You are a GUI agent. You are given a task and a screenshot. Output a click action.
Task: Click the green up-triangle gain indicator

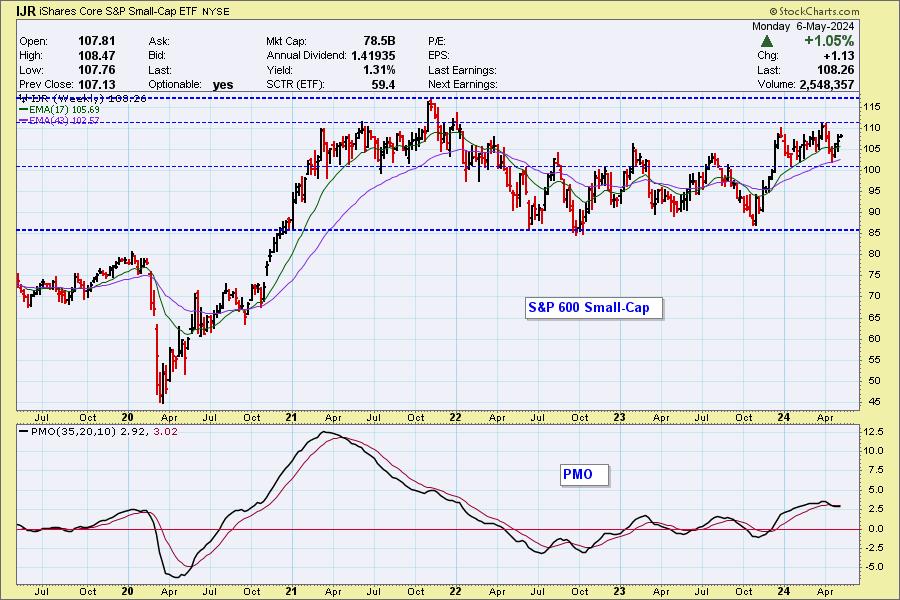[x=766, y=41]
